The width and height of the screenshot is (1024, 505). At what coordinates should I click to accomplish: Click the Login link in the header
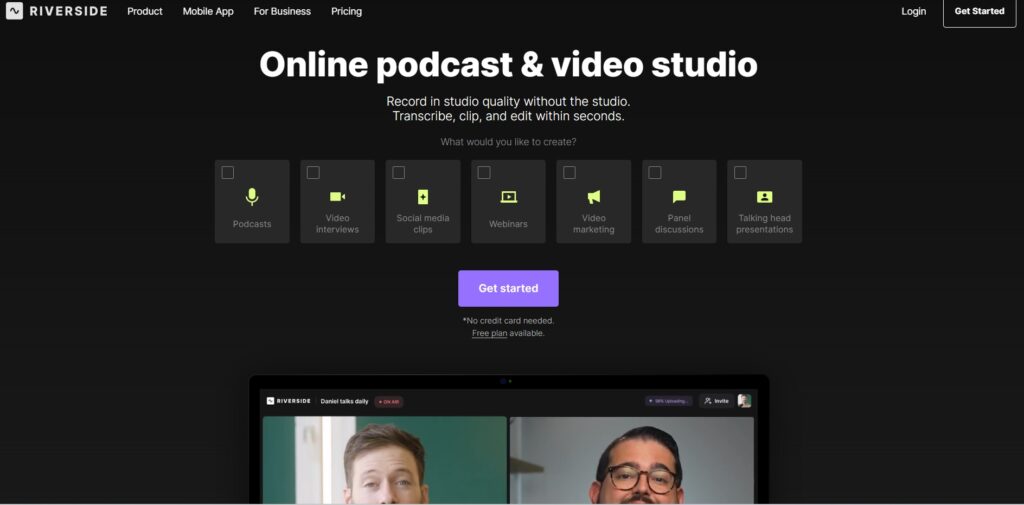pos(913,12)
